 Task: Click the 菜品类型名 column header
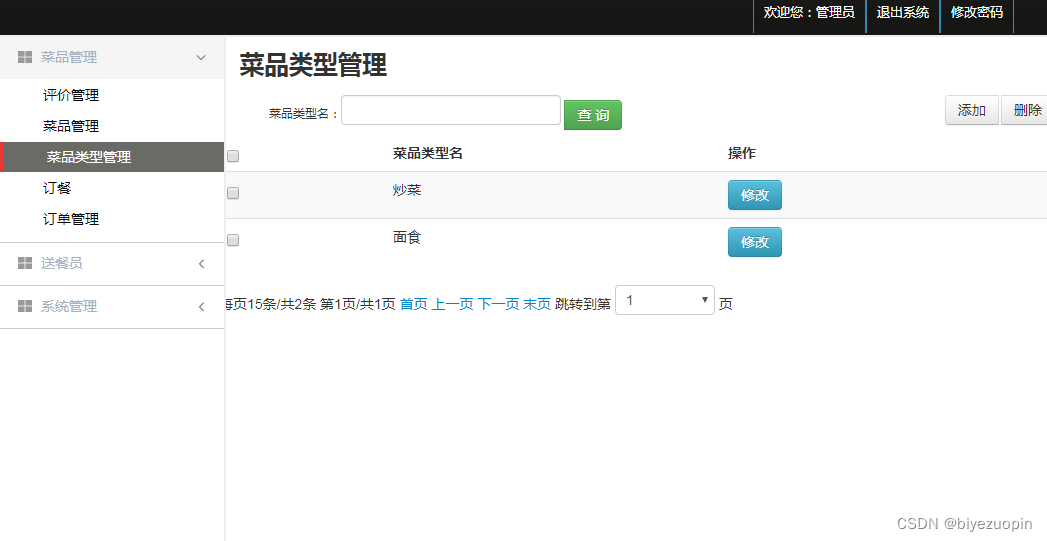click(427, 153)
